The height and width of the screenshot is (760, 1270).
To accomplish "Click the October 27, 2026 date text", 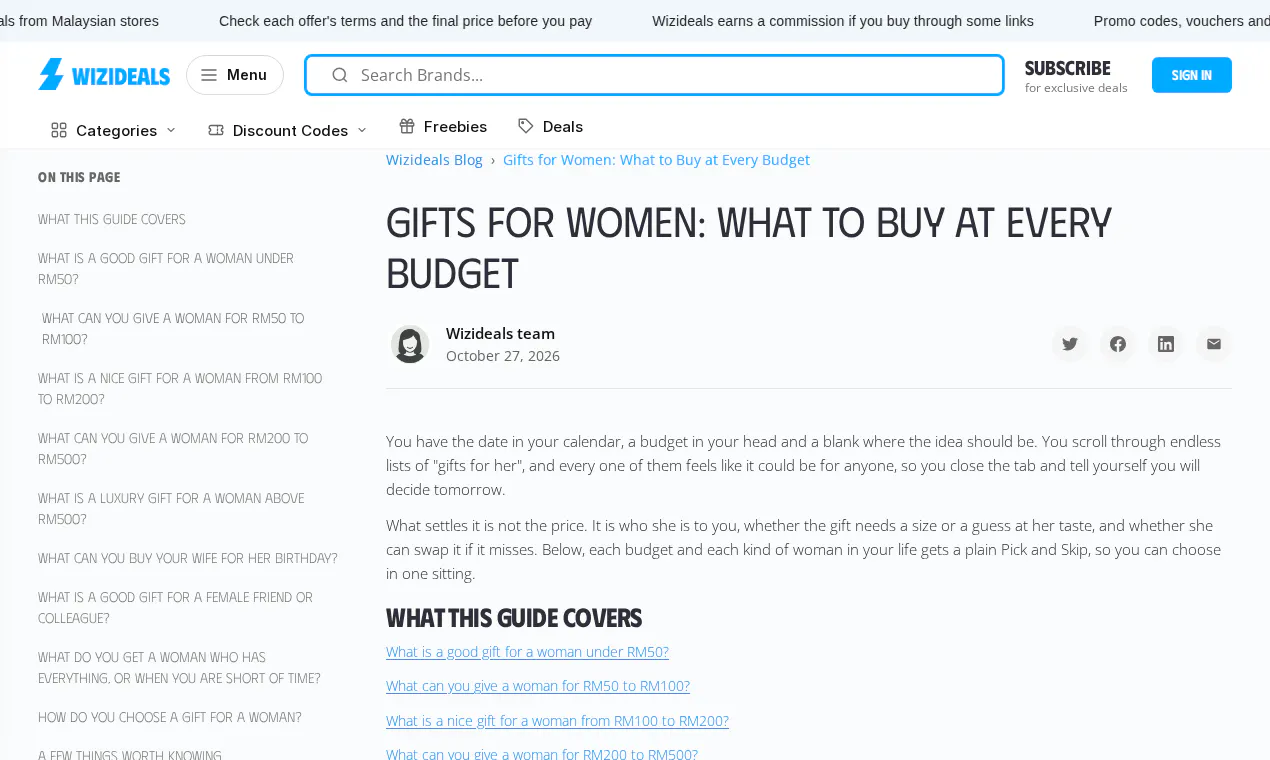I will point(503,356).
